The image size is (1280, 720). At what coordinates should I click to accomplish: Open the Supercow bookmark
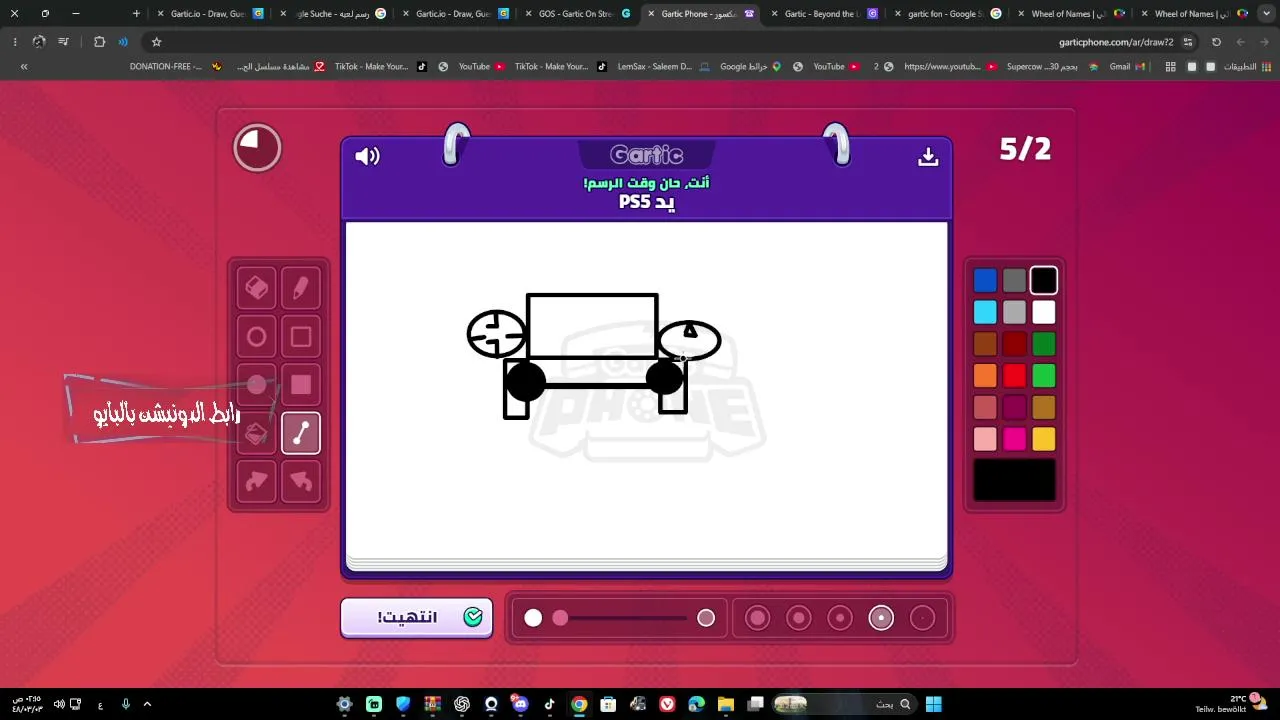pyautogui.click(x=1052, y=67)
